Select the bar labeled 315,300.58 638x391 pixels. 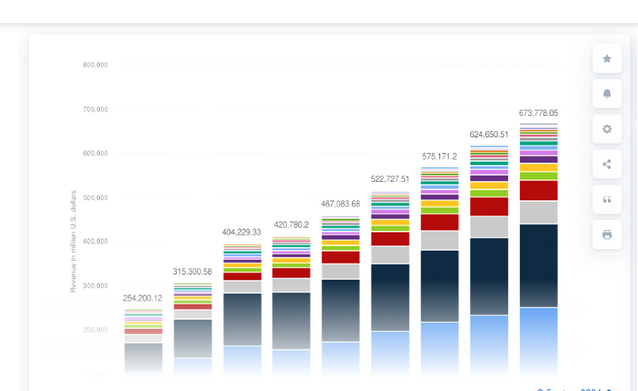(x=193, y=329)
